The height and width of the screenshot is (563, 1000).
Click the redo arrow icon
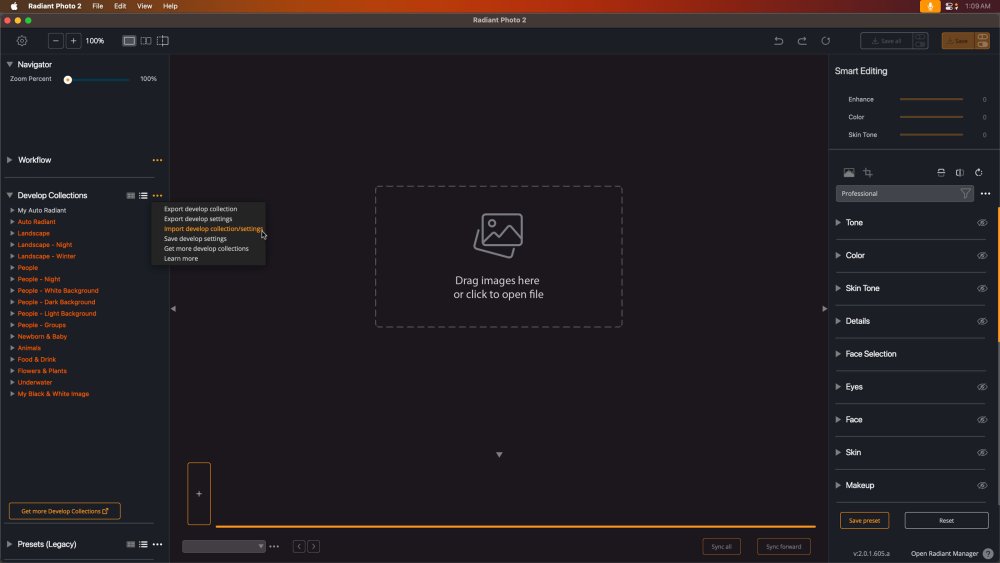pos(802,41)
